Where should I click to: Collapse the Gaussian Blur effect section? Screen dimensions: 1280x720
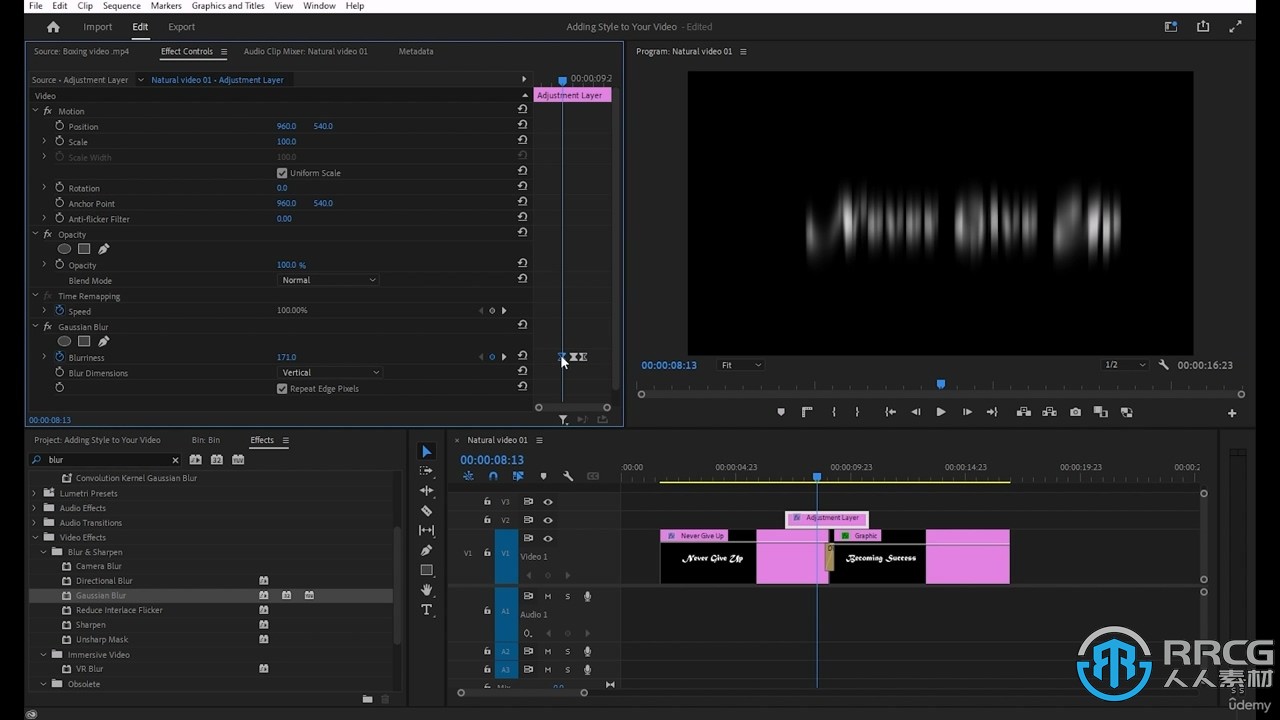[x=36, y=327]
